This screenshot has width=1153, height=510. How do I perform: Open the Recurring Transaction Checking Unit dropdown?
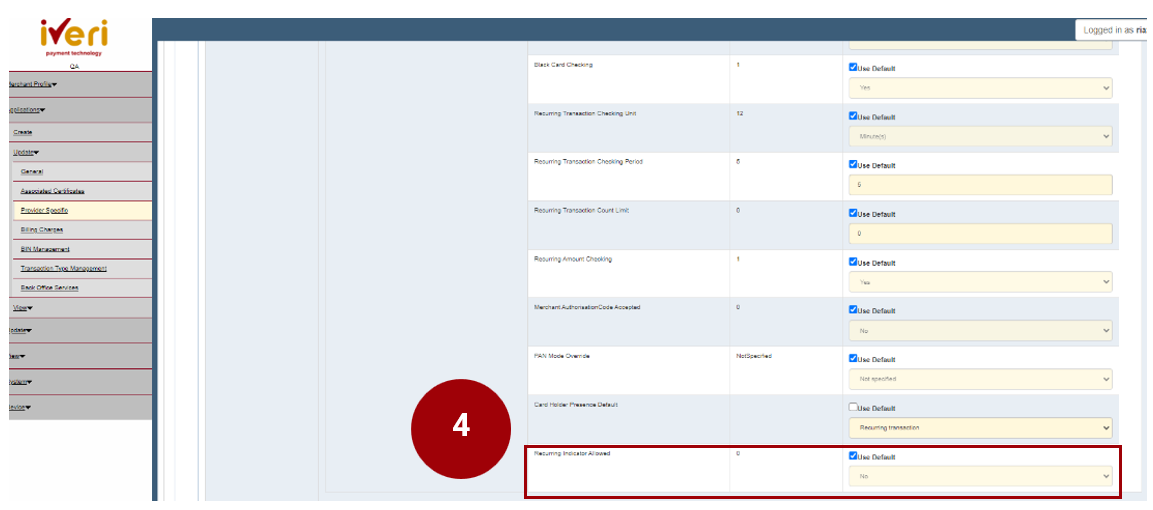[x=980, y=136]
